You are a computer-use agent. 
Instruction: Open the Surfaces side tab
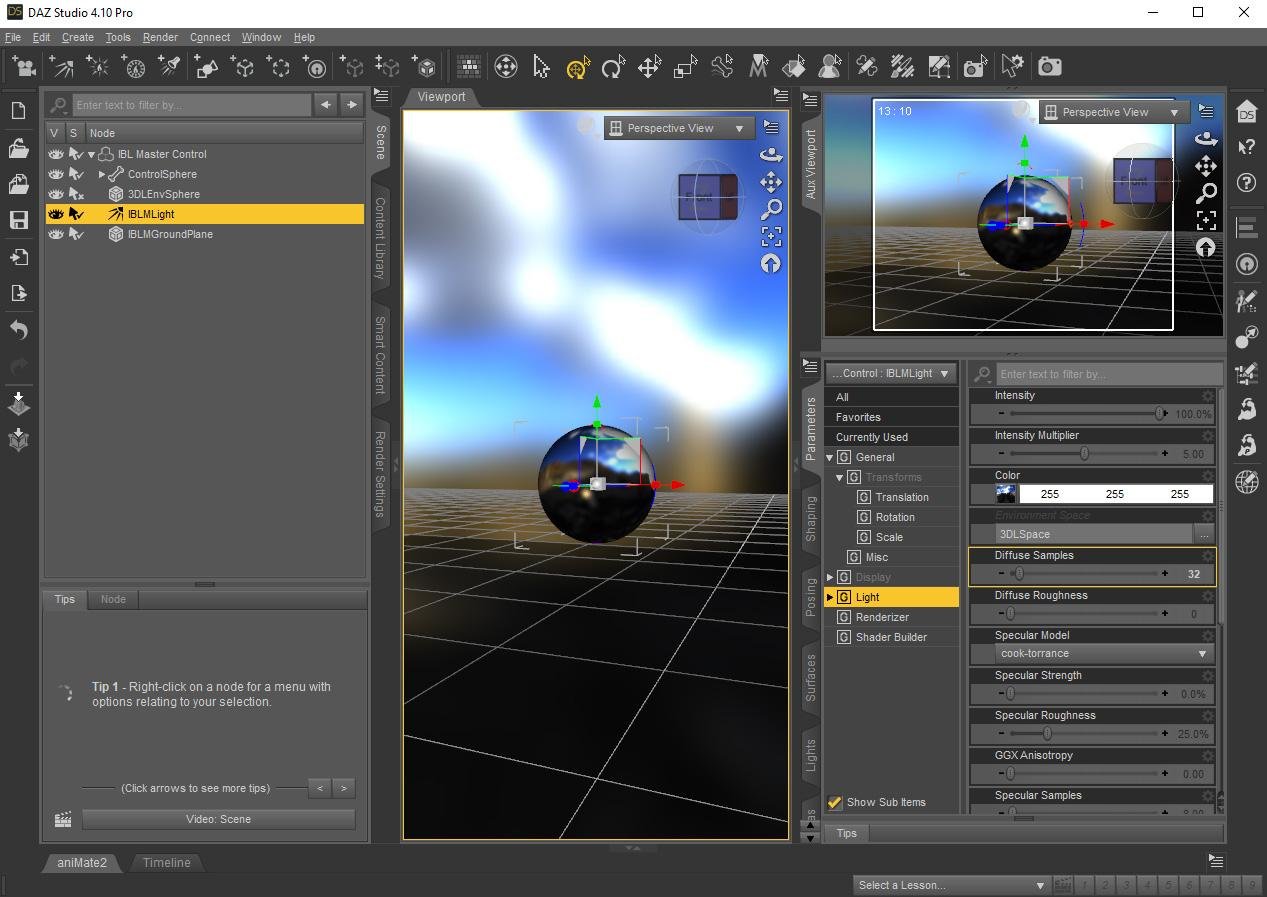(810, 677)
